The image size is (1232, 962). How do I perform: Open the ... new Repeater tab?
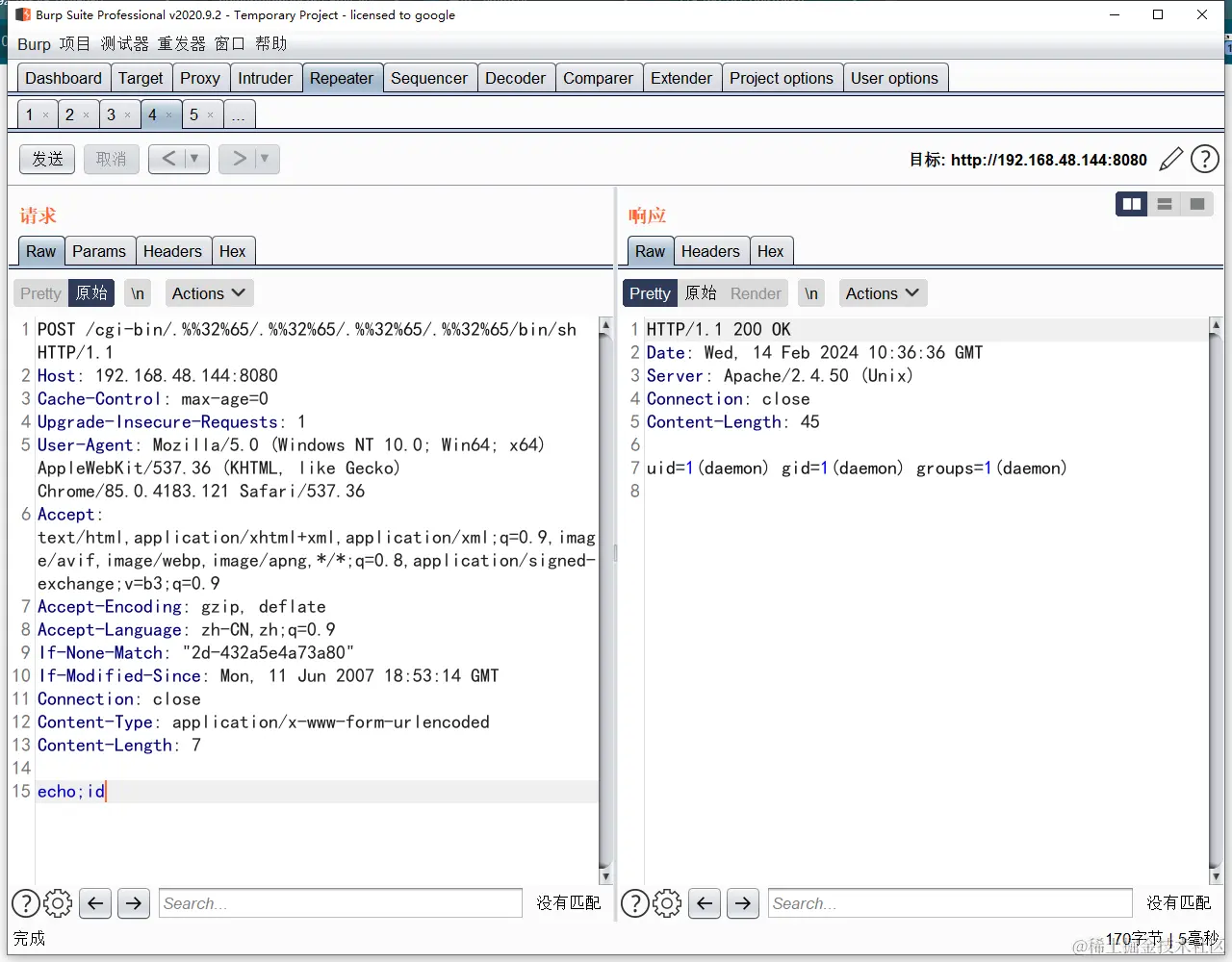[239, 115]
